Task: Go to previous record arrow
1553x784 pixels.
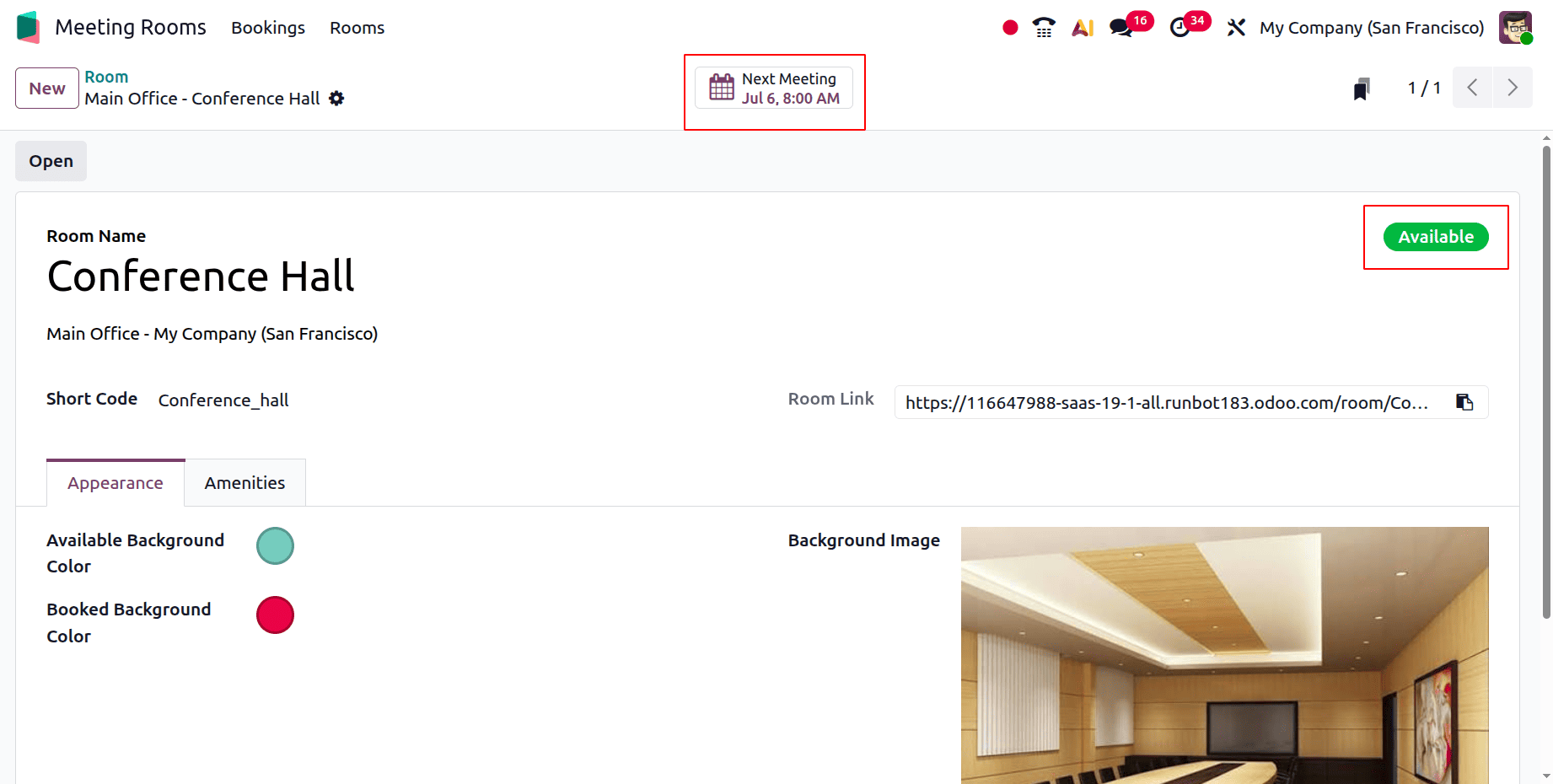Action: click(1472, 88)
